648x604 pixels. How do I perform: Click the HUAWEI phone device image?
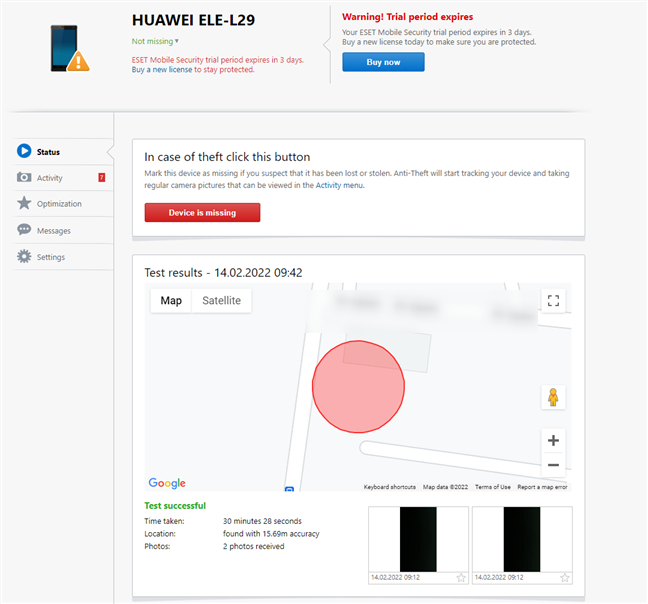click(x=69, y=48)
